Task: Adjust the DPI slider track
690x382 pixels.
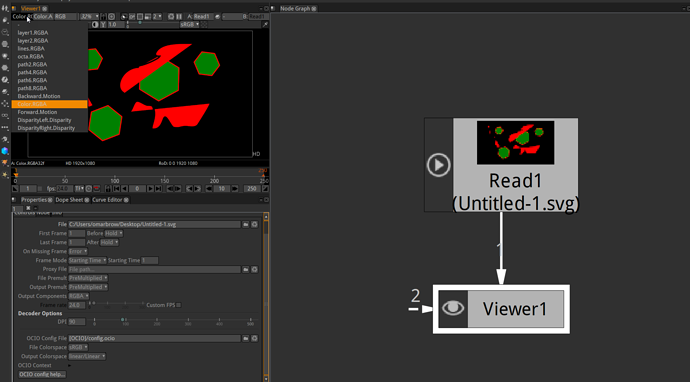Action: pyautogui.click(x=172, y=320)
